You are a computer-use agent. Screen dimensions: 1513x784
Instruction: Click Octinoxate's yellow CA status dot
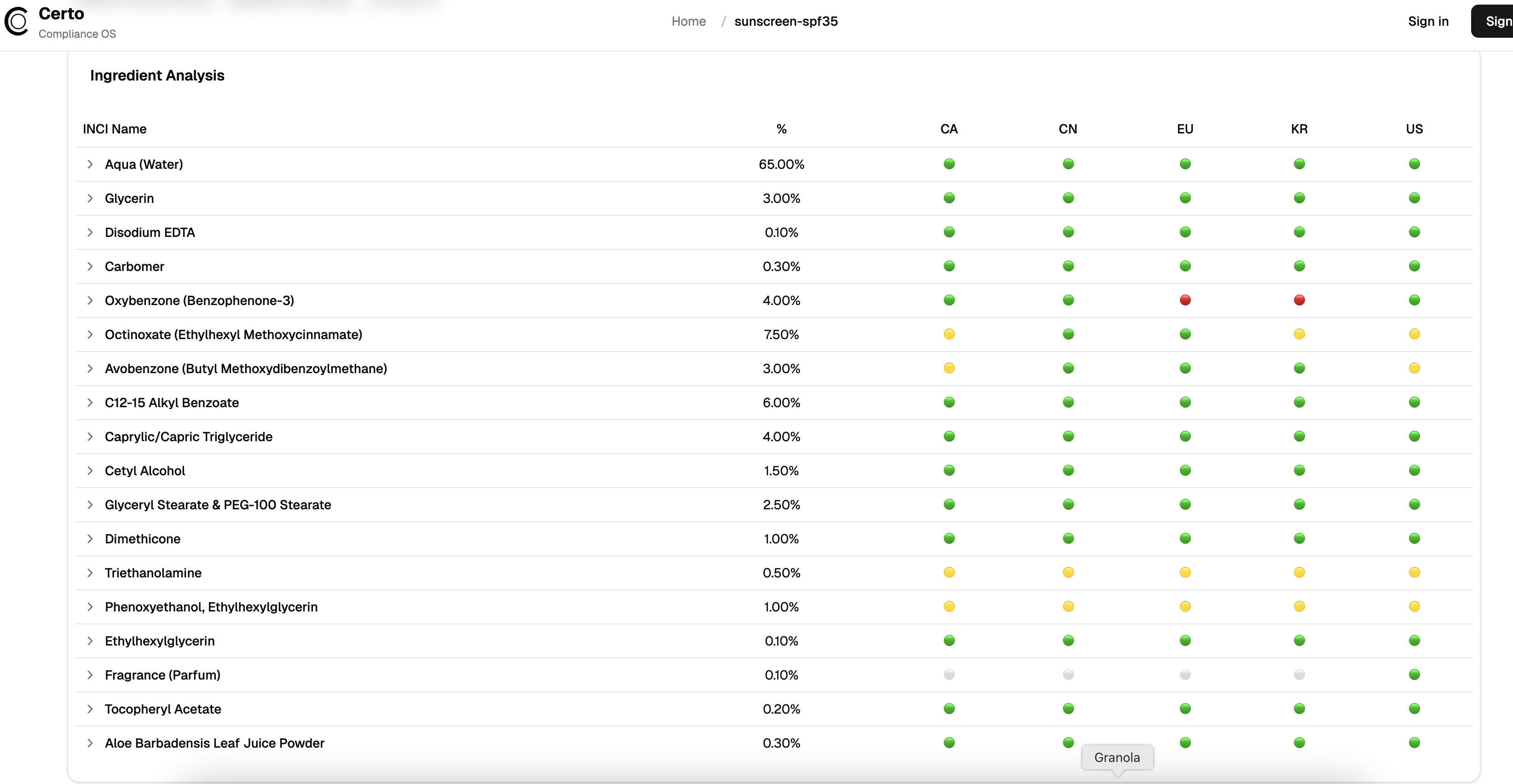pos(949,334)
